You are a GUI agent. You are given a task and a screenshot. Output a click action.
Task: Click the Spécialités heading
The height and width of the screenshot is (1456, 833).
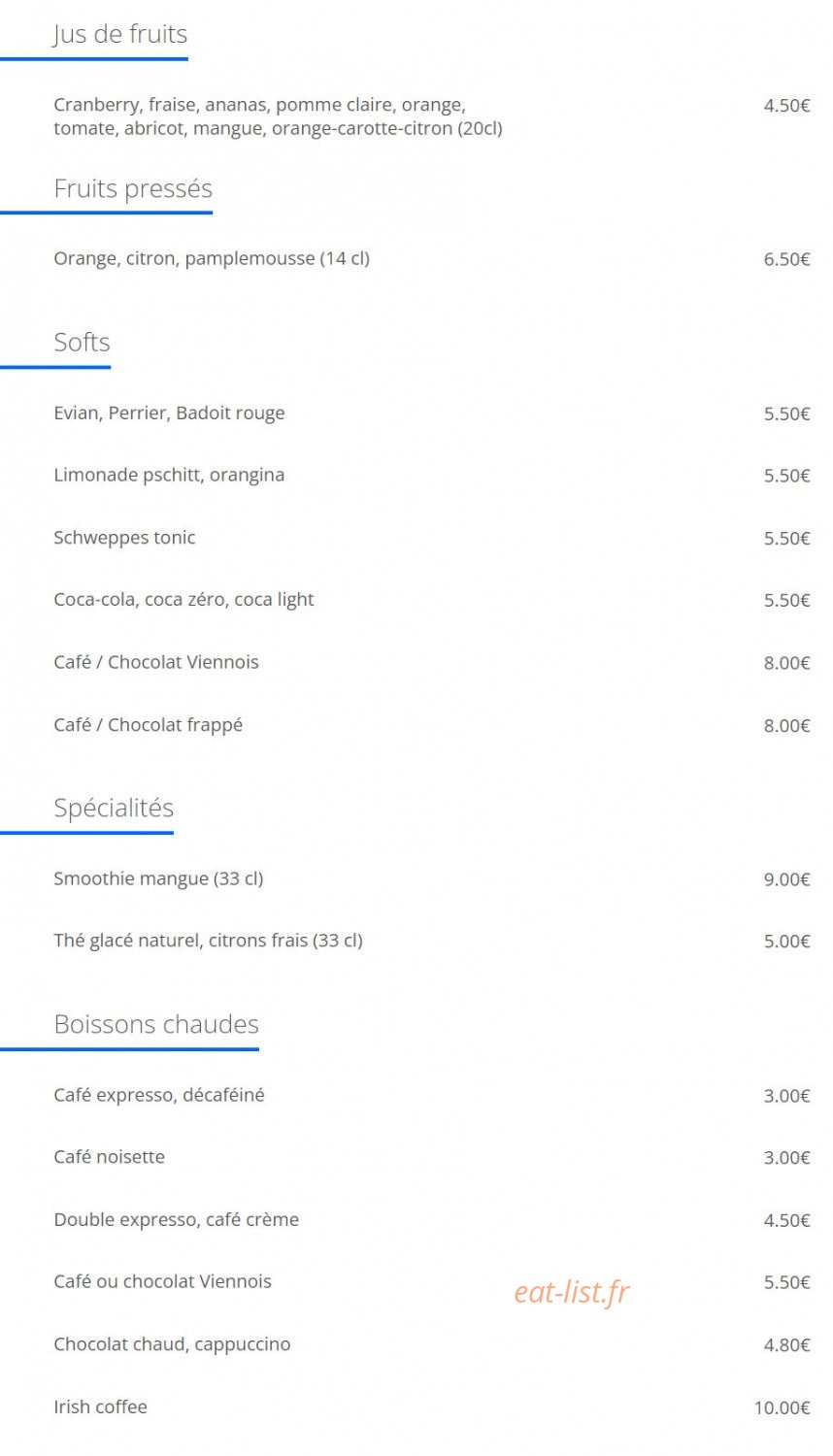(x=114, y=808)
